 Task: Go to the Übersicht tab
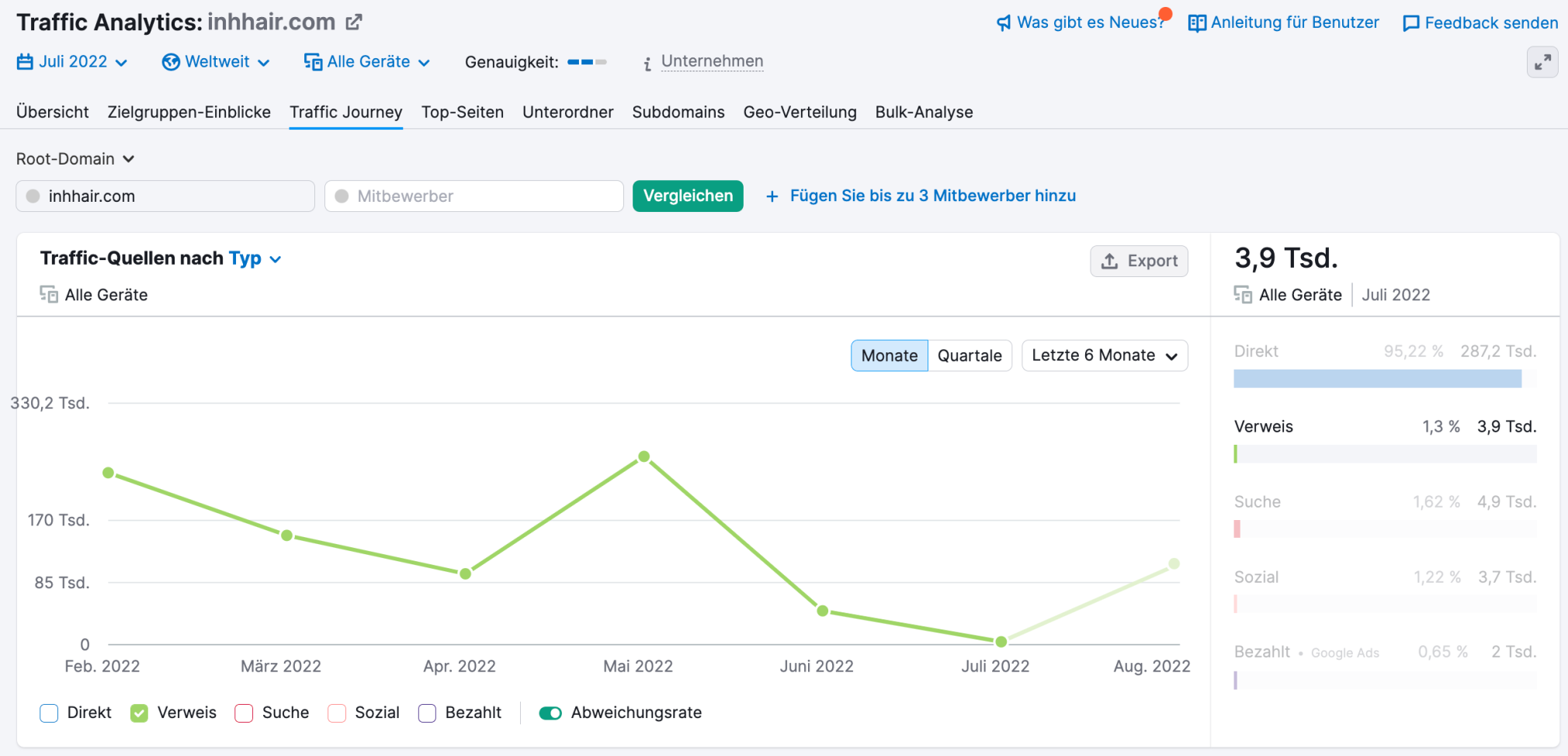[53, 112]
